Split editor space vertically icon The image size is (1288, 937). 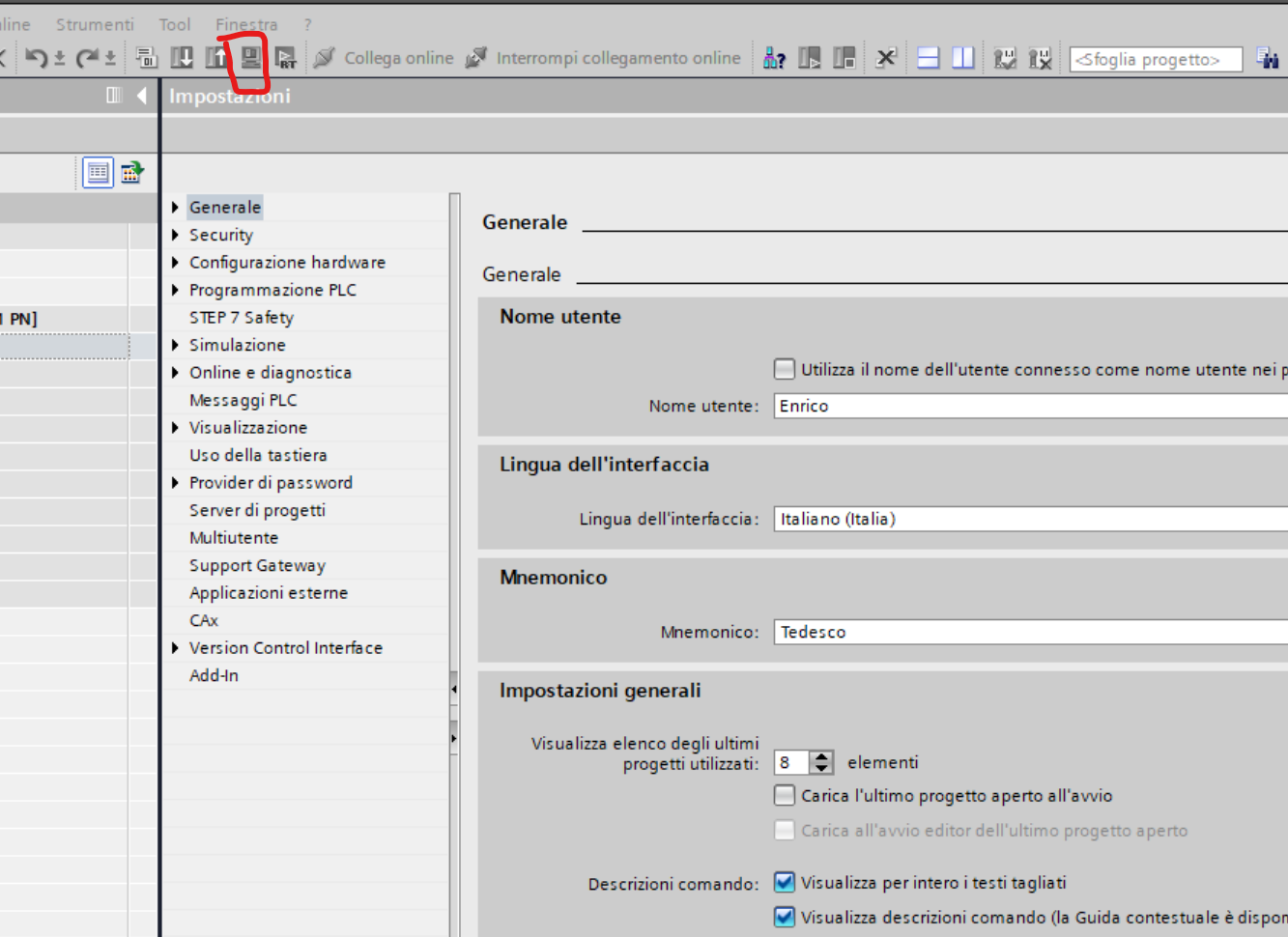[963, 58]
